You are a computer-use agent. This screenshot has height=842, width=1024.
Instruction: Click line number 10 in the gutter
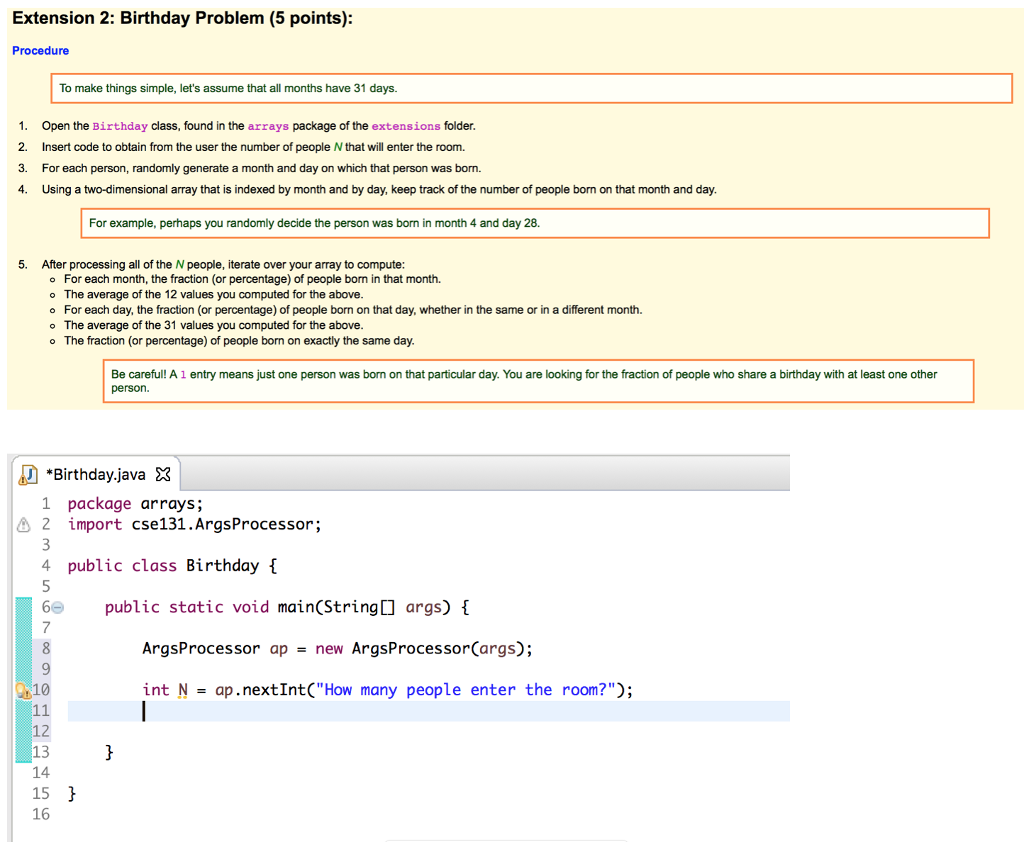(40, 689)
